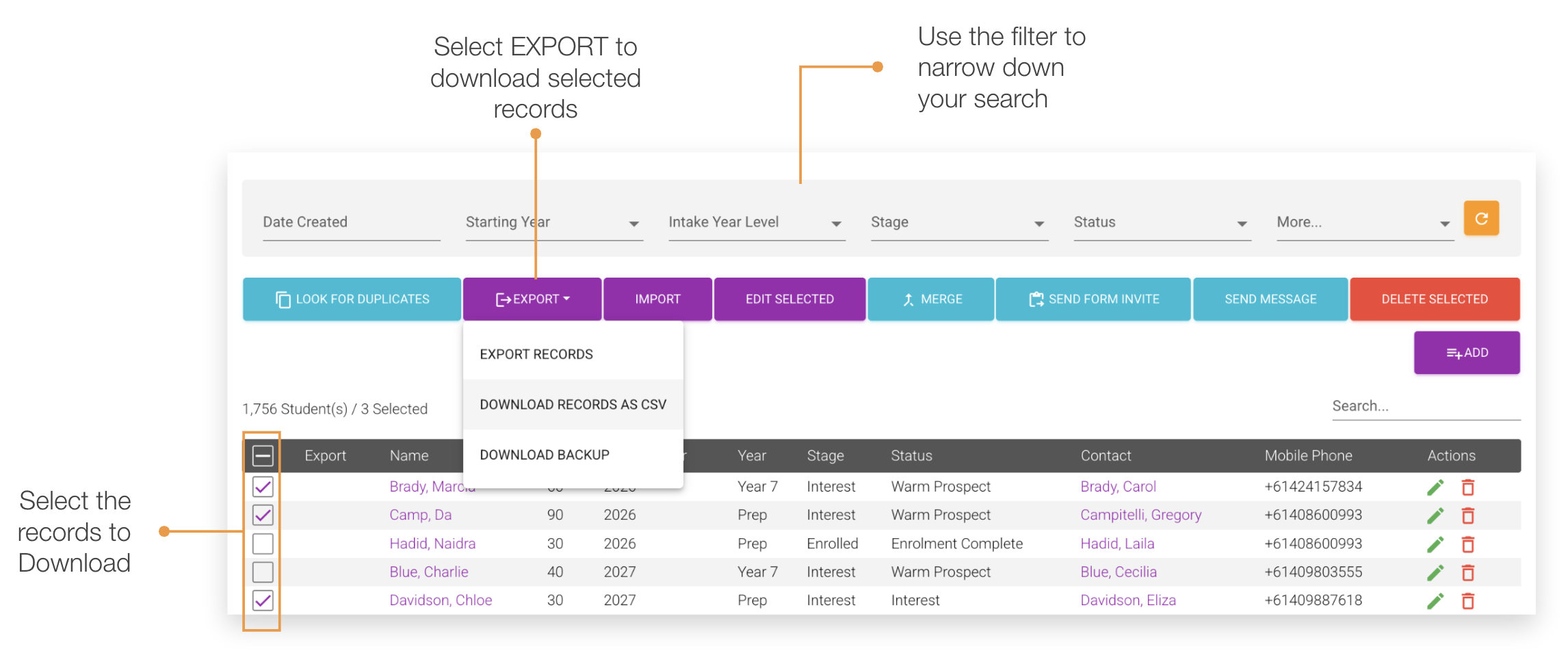Choose Export Records from the Export menu
The width and height of the screenshot is (1568, 666).
[536, 354]
